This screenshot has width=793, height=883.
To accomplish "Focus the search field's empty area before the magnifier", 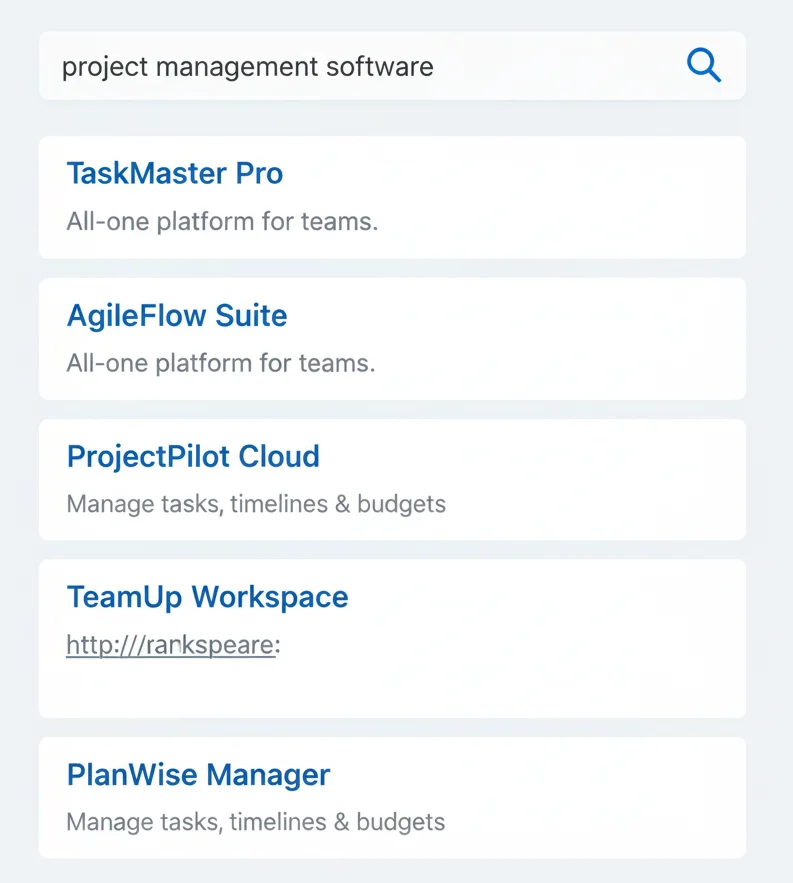I will pos(560,66).
